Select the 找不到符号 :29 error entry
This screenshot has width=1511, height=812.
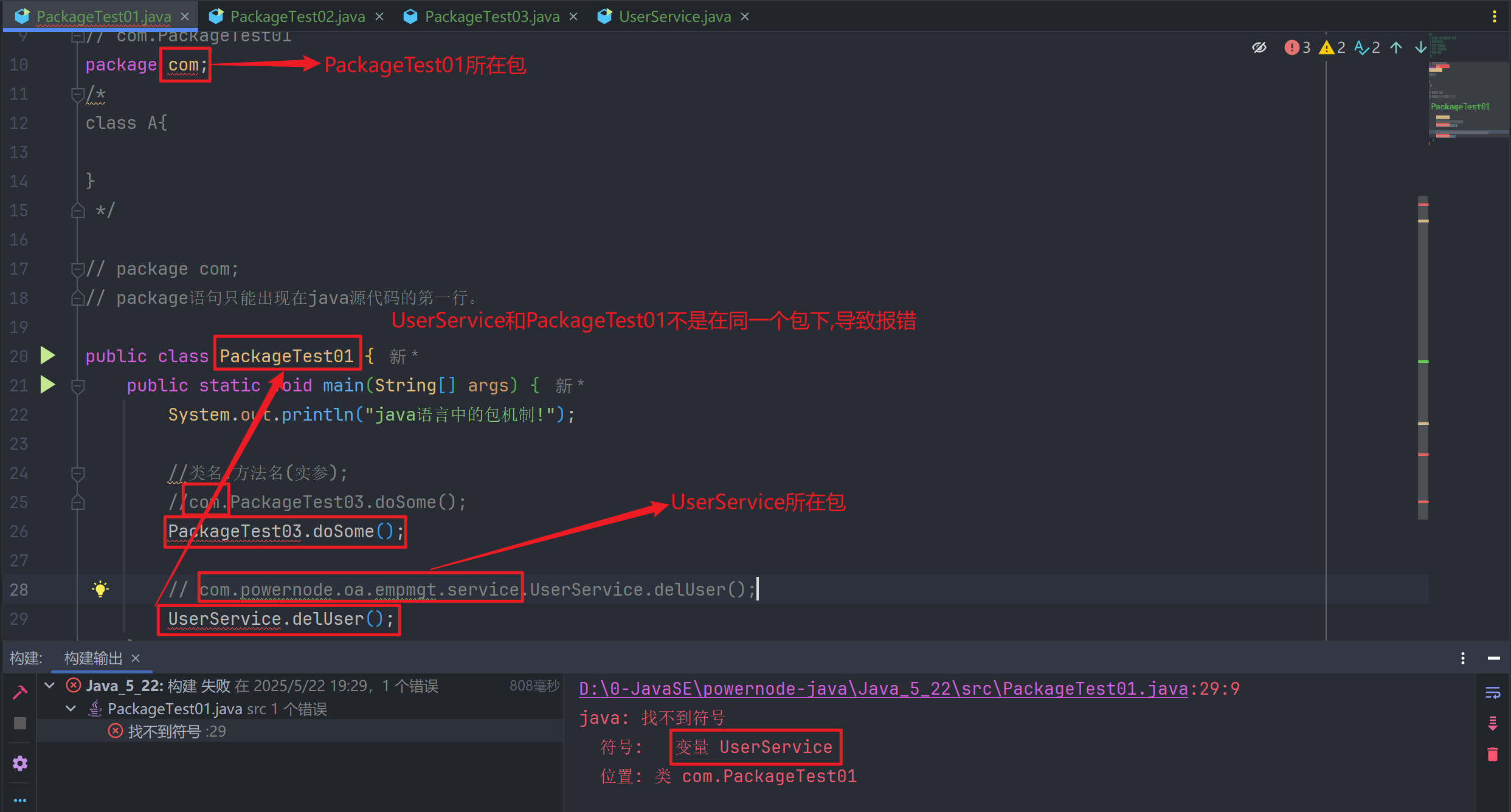click(176, 731)
